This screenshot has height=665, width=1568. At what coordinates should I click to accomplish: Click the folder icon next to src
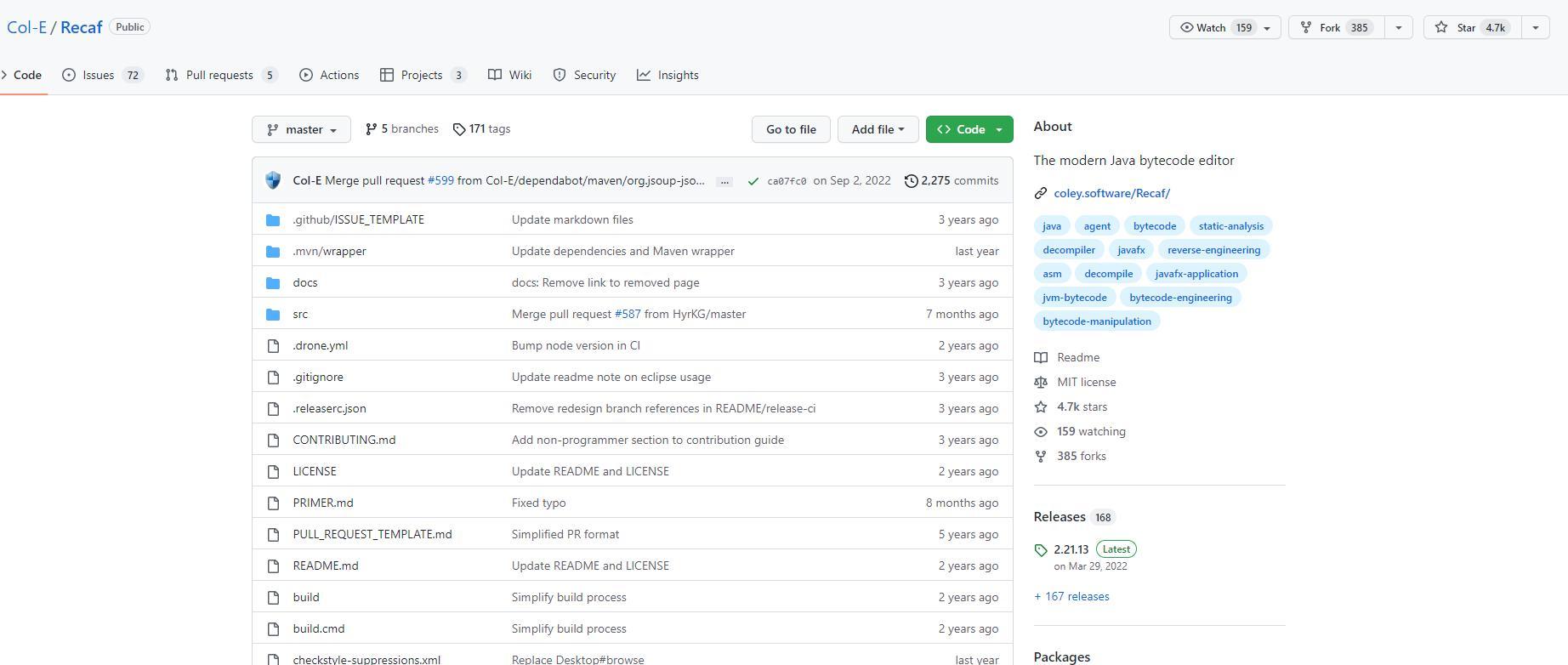pos(273,315)
